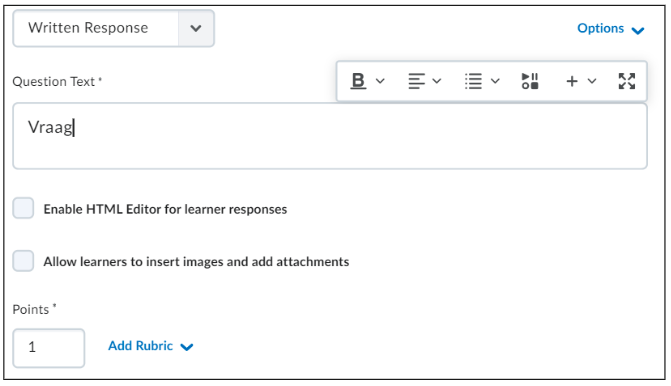Click the Add Rubric chevron arrow
The image size is (671, 386).
187,347
